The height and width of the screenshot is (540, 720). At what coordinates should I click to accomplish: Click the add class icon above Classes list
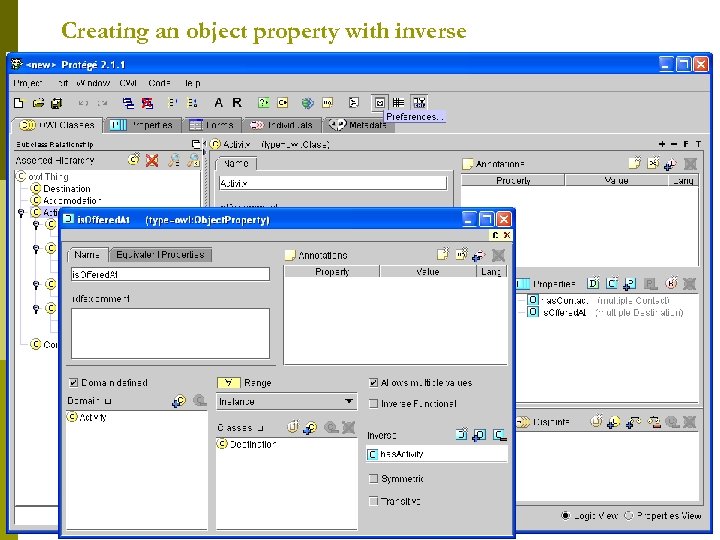click(311, 428)
